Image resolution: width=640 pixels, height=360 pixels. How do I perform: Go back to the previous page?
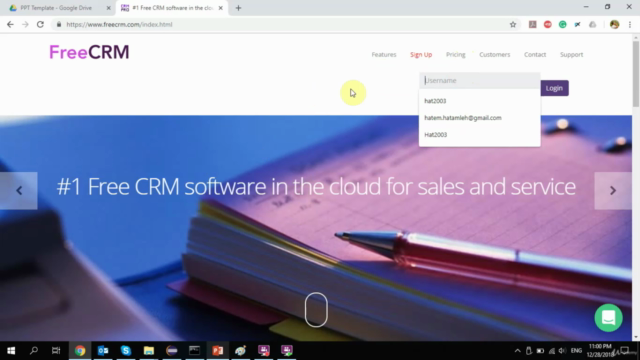tap(10, 24)
